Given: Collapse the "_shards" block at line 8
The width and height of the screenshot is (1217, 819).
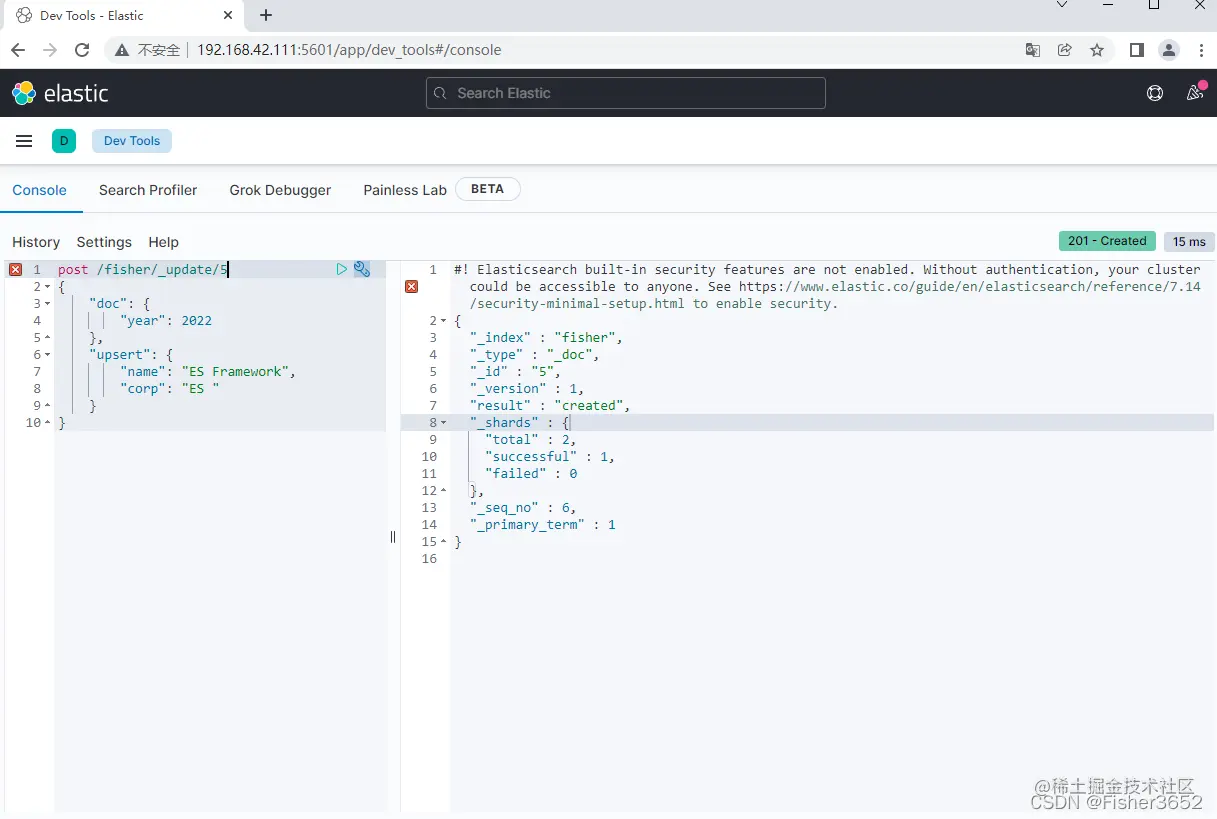Looking at the screenshot, I should click(443, 423).
